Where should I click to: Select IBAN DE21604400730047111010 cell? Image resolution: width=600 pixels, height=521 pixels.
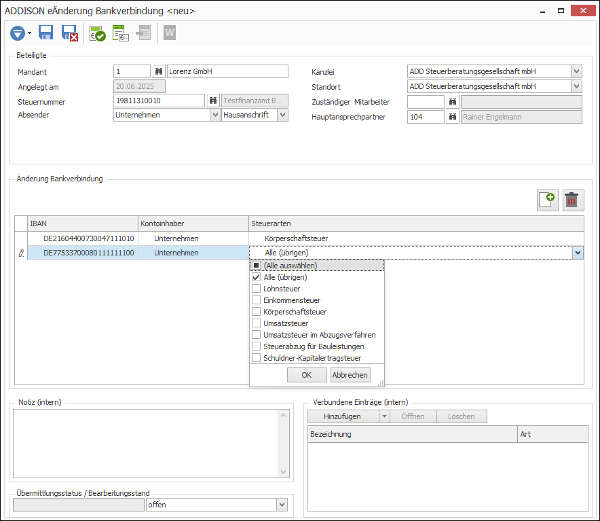tap(83, 238)
